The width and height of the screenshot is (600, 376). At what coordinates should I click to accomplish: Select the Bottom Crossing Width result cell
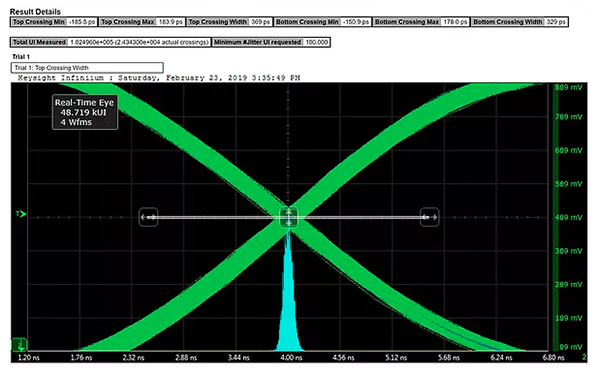point(519,22)
